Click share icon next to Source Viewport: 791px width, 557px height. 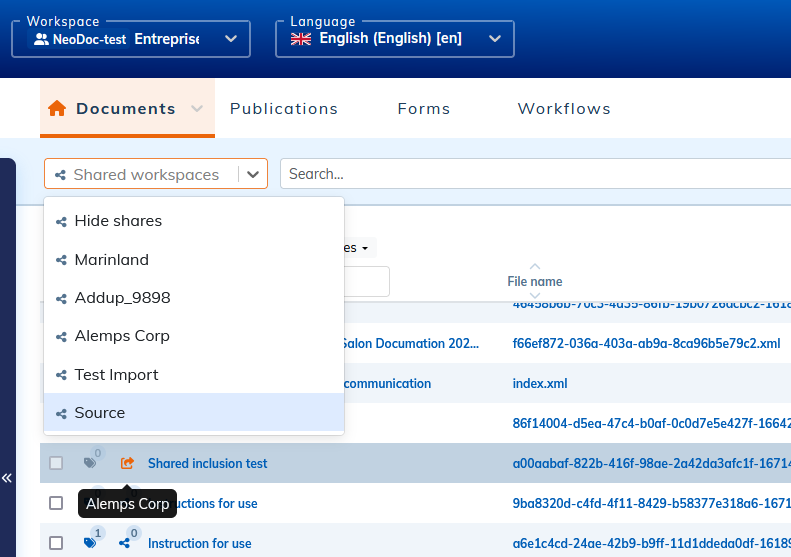coord(61,414)
